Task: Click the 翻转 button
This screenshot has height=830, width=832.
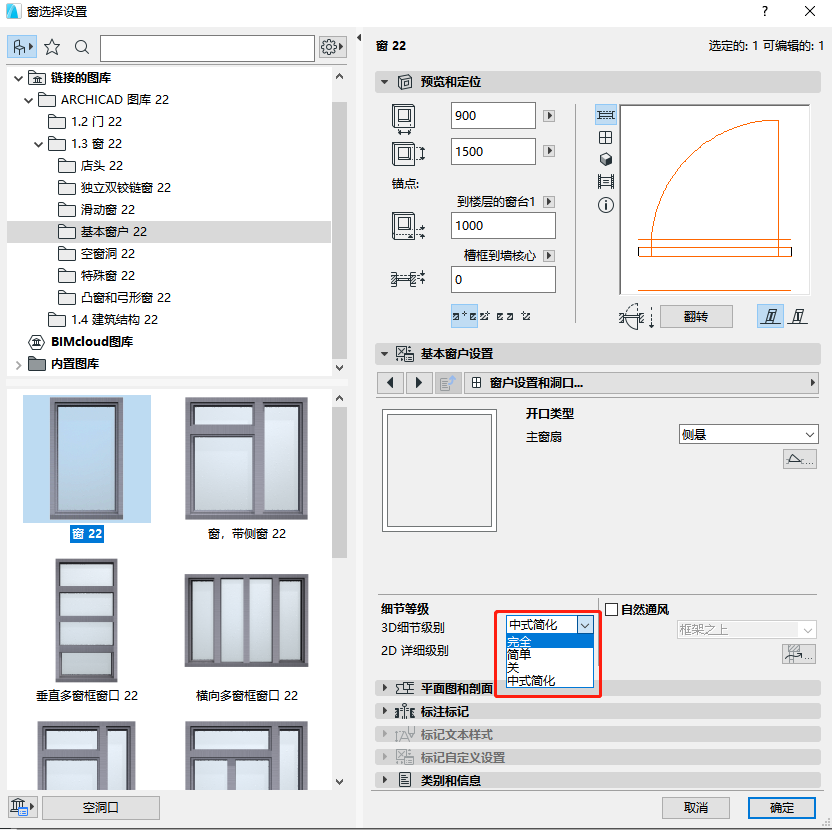Action: 696,316
